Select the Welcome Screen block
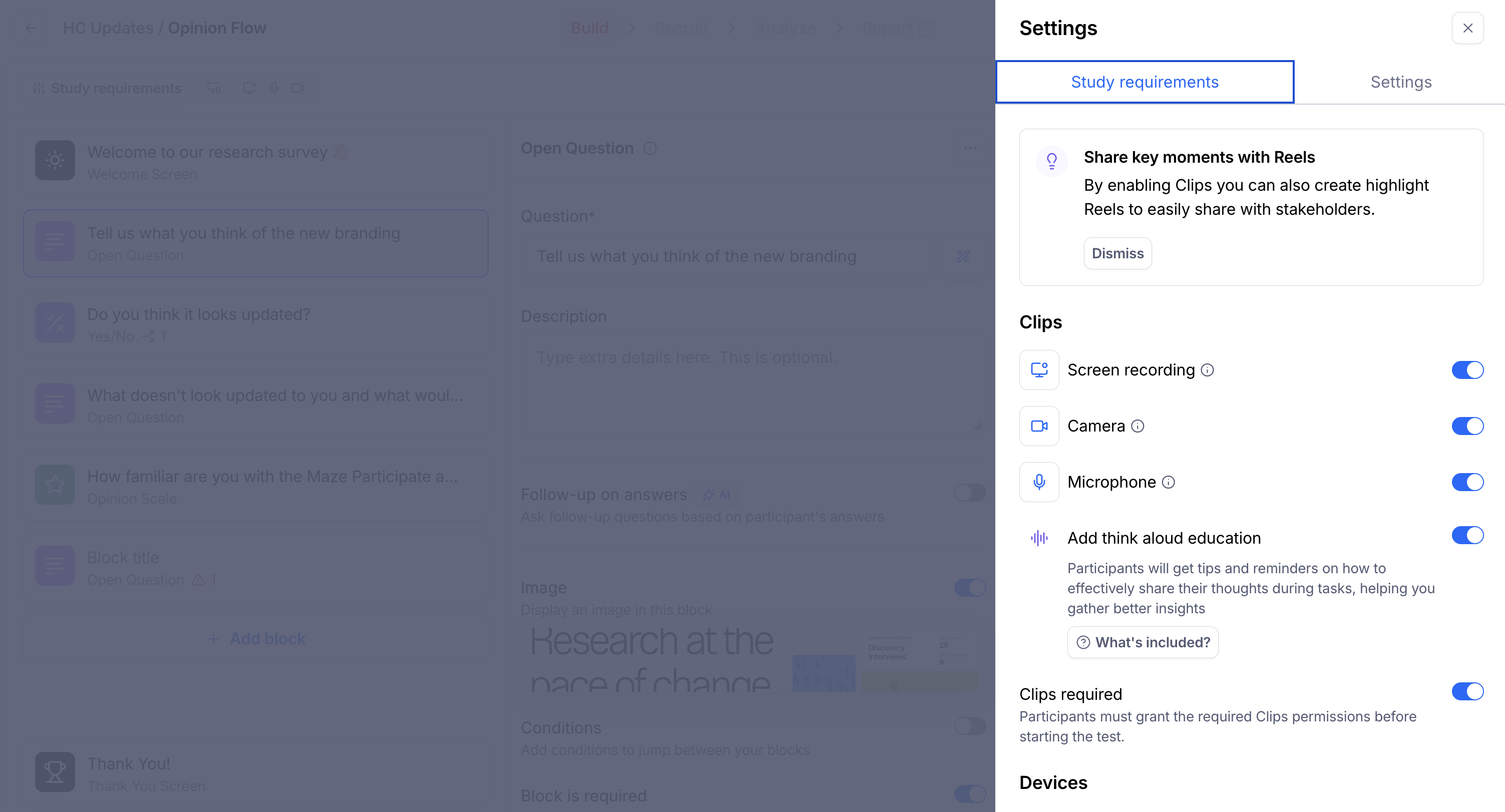 click(x=255, y=162)
